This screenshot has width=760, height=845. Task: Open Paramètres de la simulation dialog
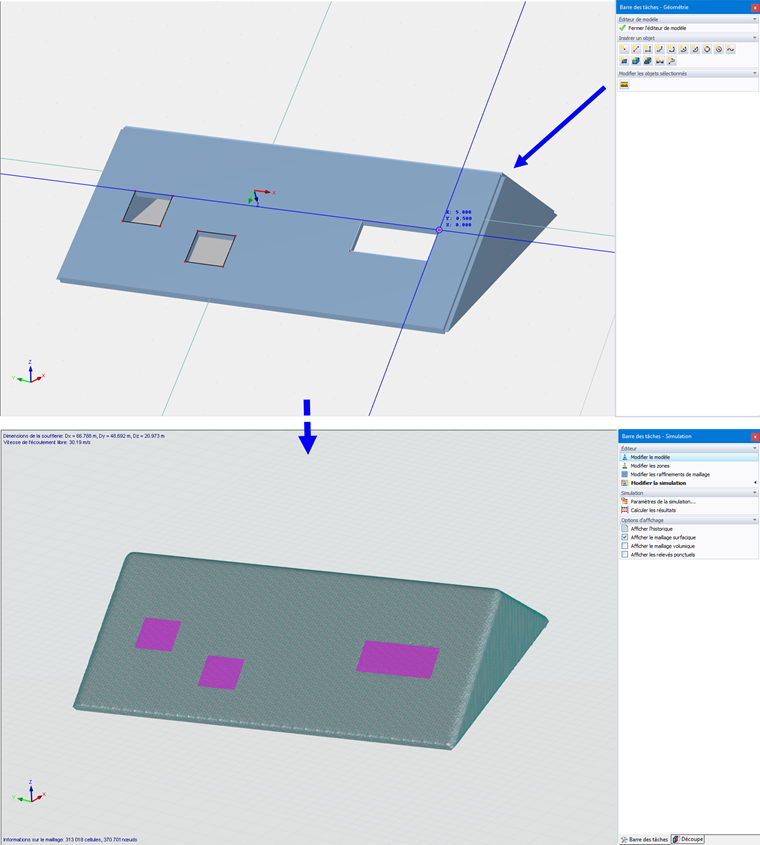pos(688,501)
